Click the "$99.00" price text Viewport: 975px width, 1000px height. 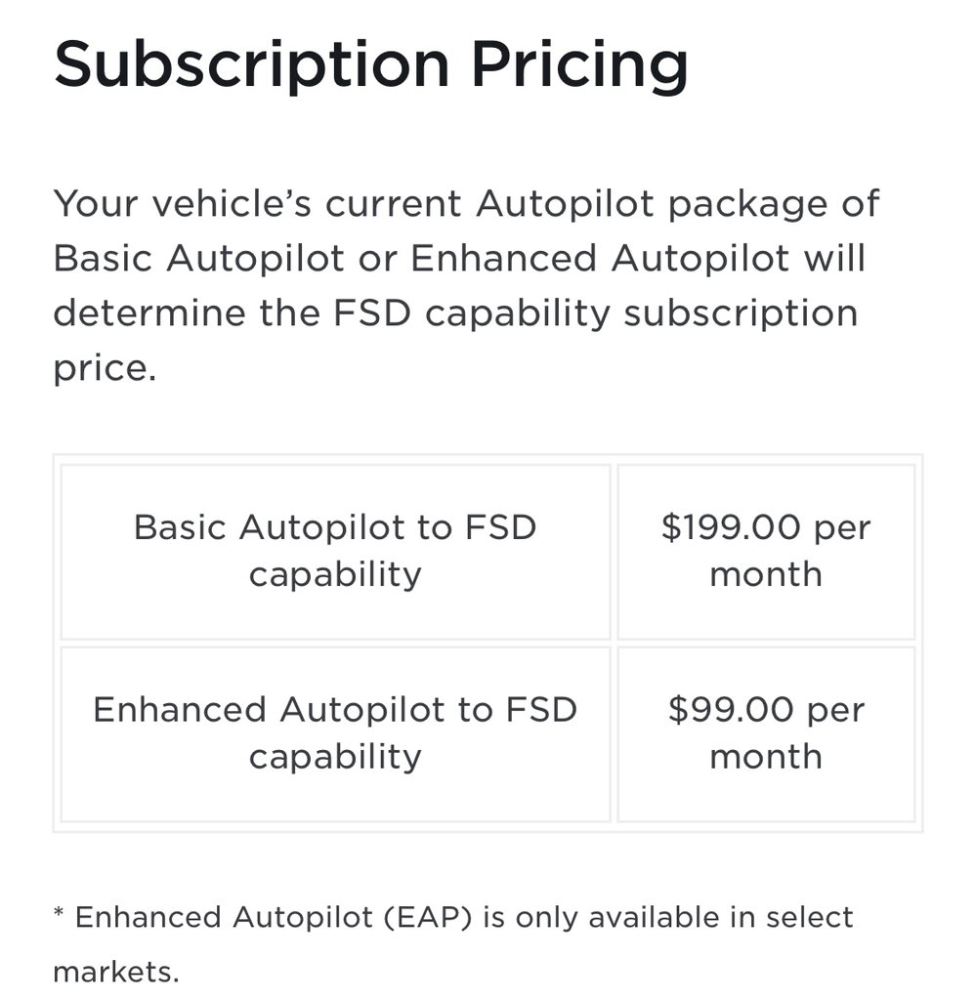731,710
